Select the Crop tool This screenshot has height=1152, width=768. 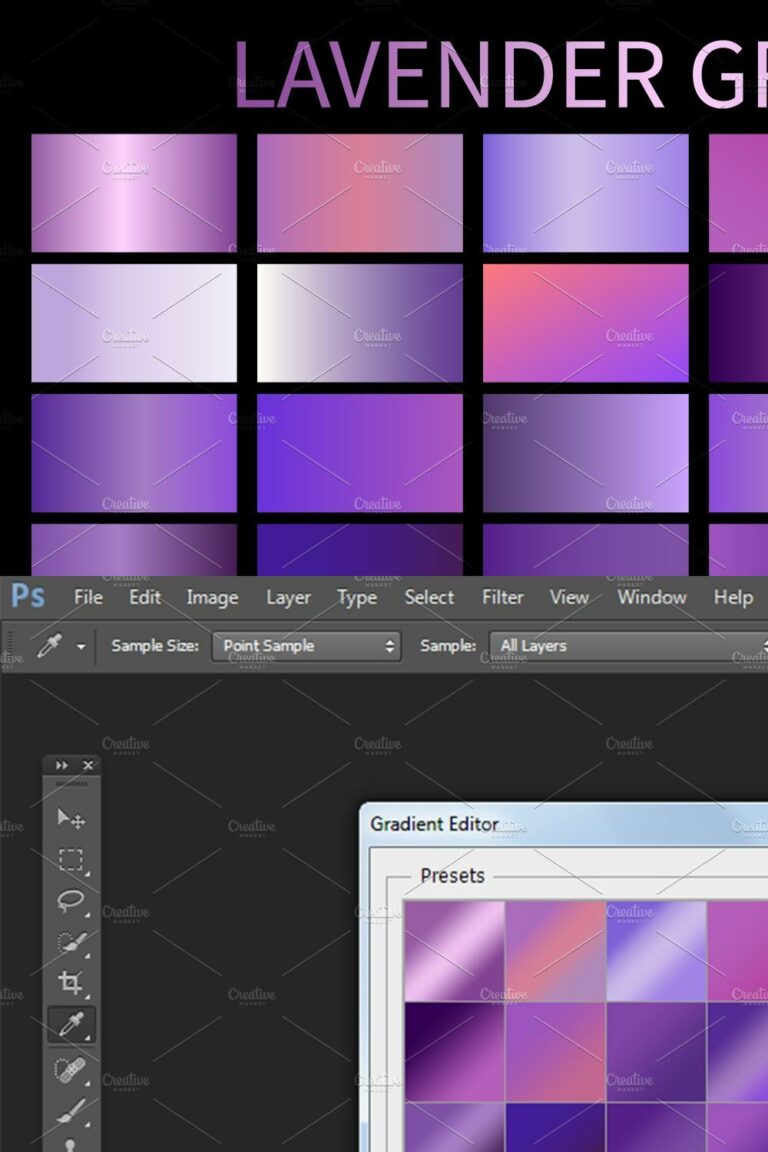(x=71, y=982)
